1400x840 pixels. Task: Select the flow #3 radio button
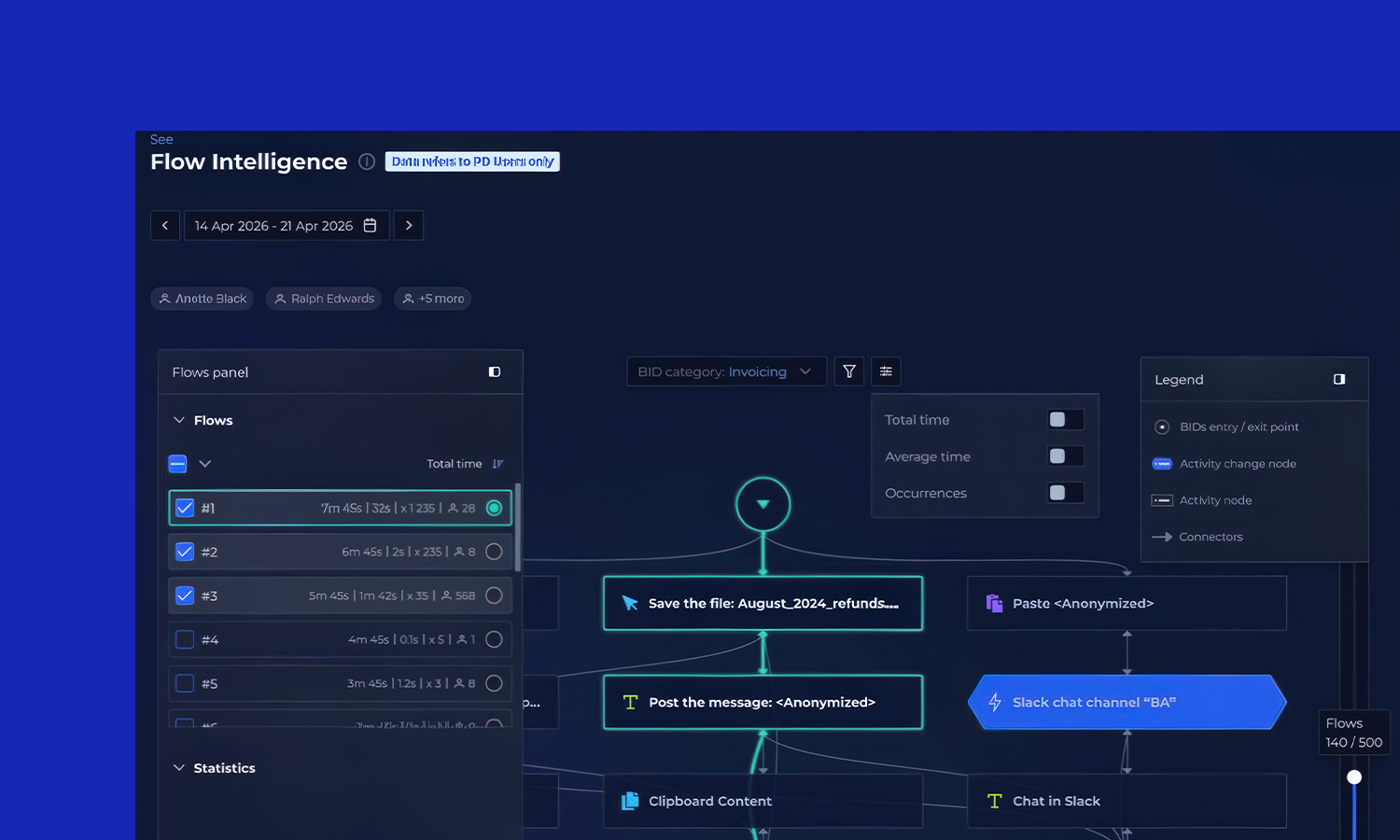pyautogui.click(x=495, y=595)
